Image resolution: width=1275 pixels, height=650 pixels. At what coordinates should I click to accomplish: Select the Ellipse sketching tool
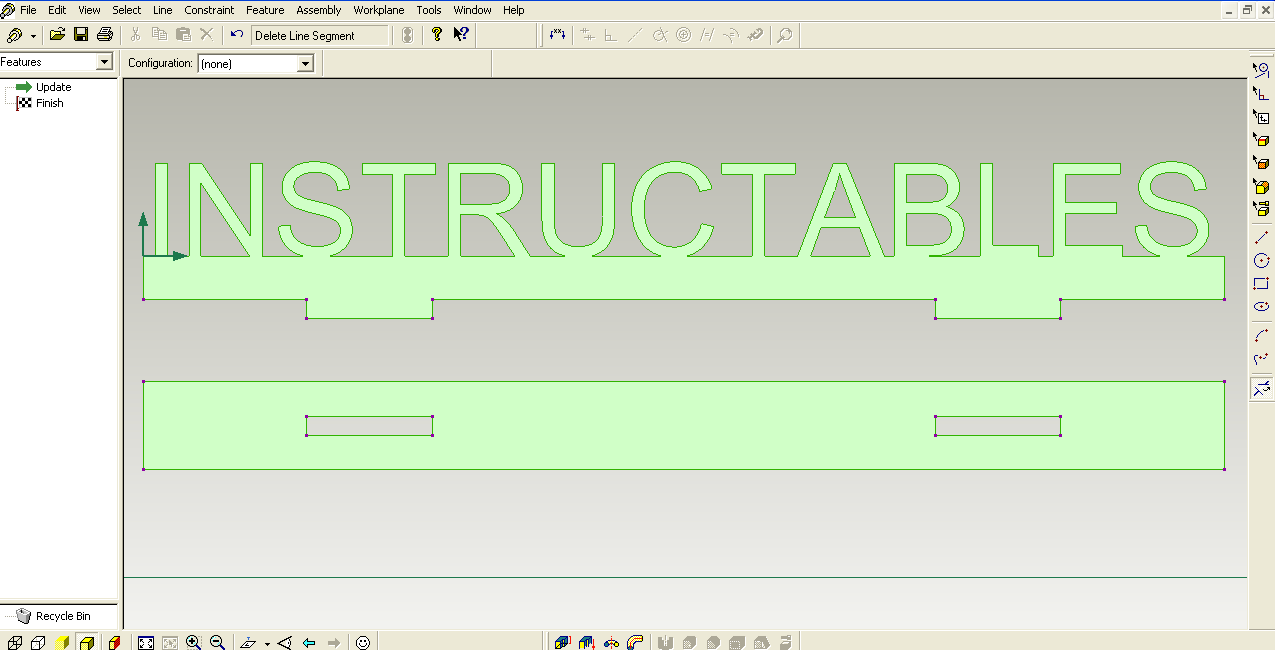[1261, 306]
